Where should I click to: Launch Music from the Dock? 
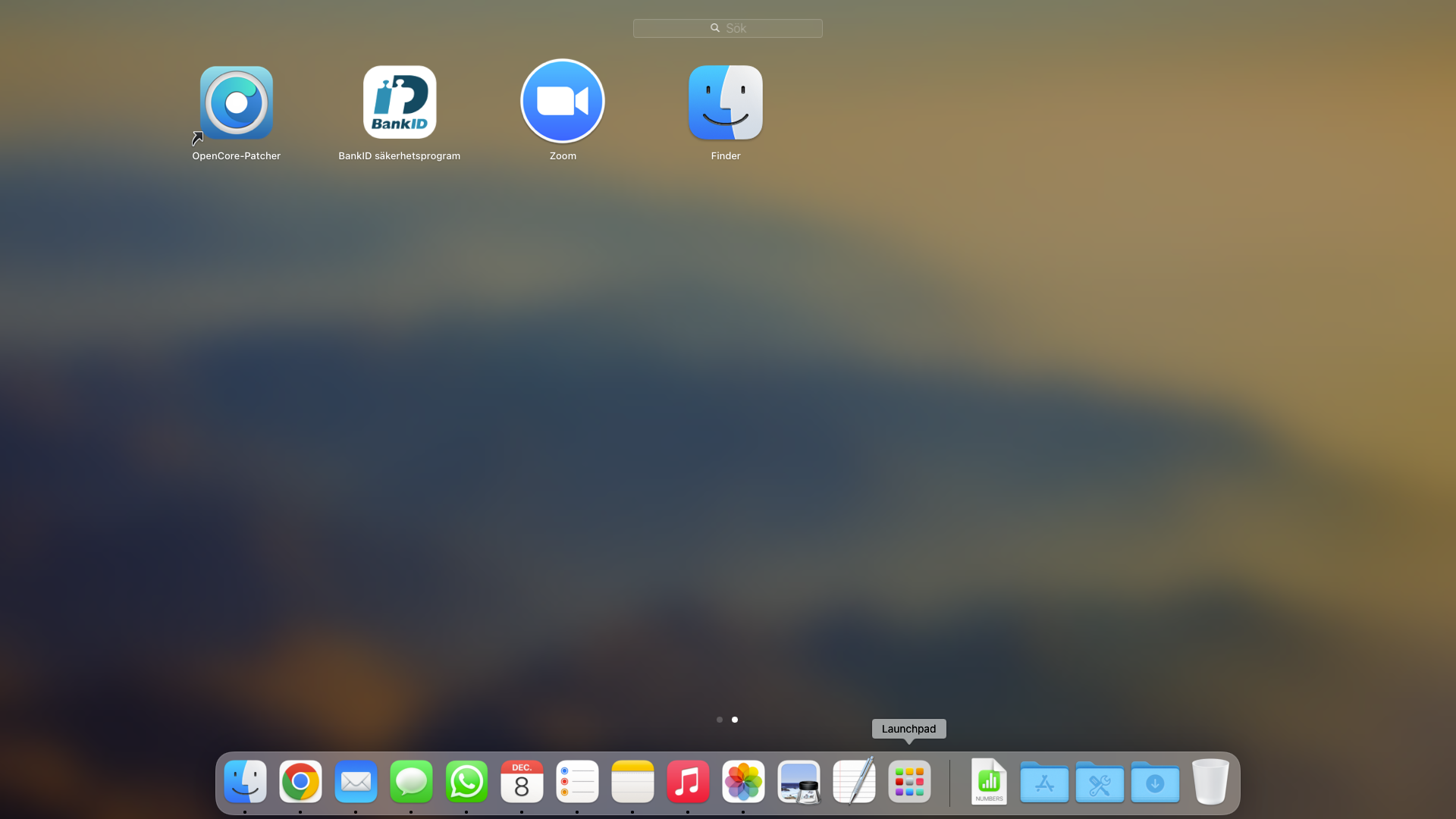click(688, 781)
